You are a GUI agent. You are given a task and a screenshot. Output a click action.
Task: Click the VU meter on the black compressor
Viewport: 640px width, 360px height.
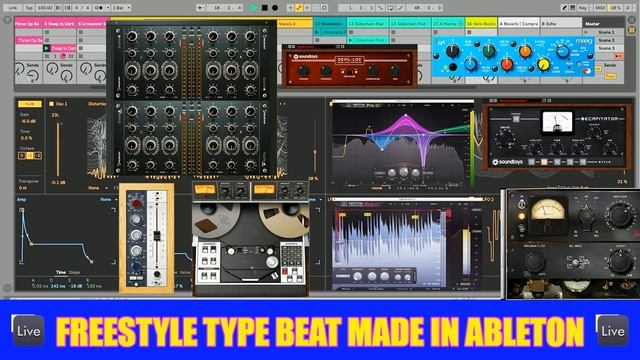point(548,211)
